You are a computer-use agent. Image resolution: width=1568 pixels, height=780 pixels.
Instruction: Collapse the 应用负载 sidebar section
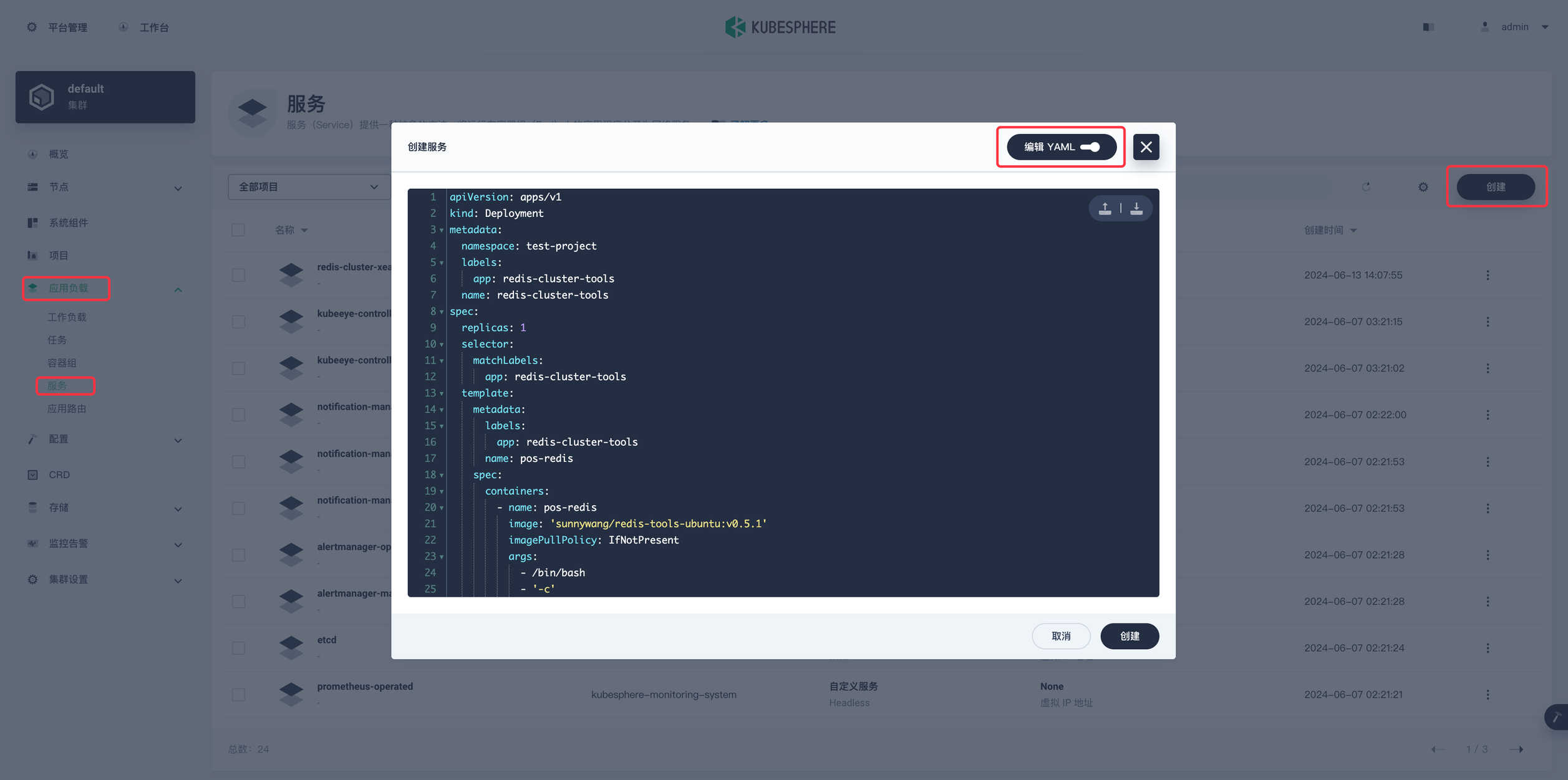(178, 289)
